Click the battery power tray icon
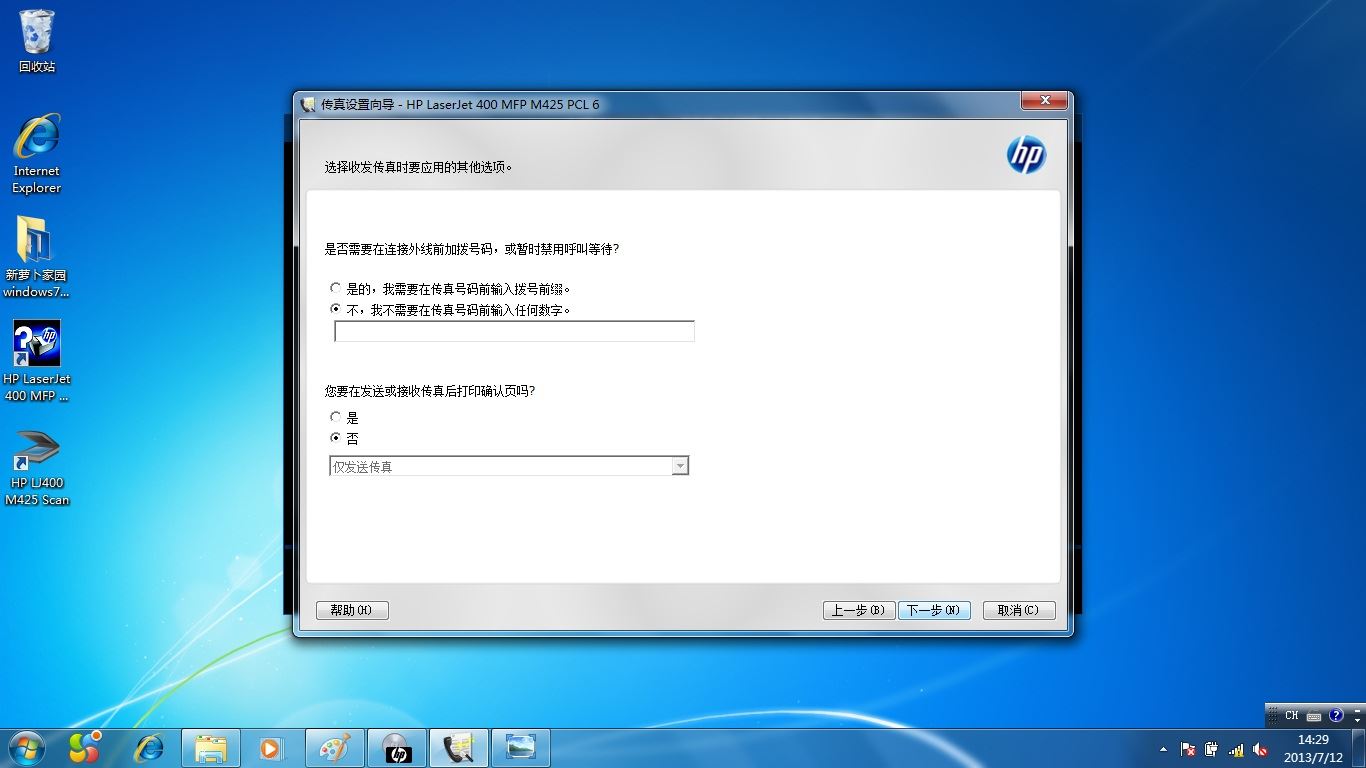Viewport: 1366px width, 768px height. click(1211, 749)
